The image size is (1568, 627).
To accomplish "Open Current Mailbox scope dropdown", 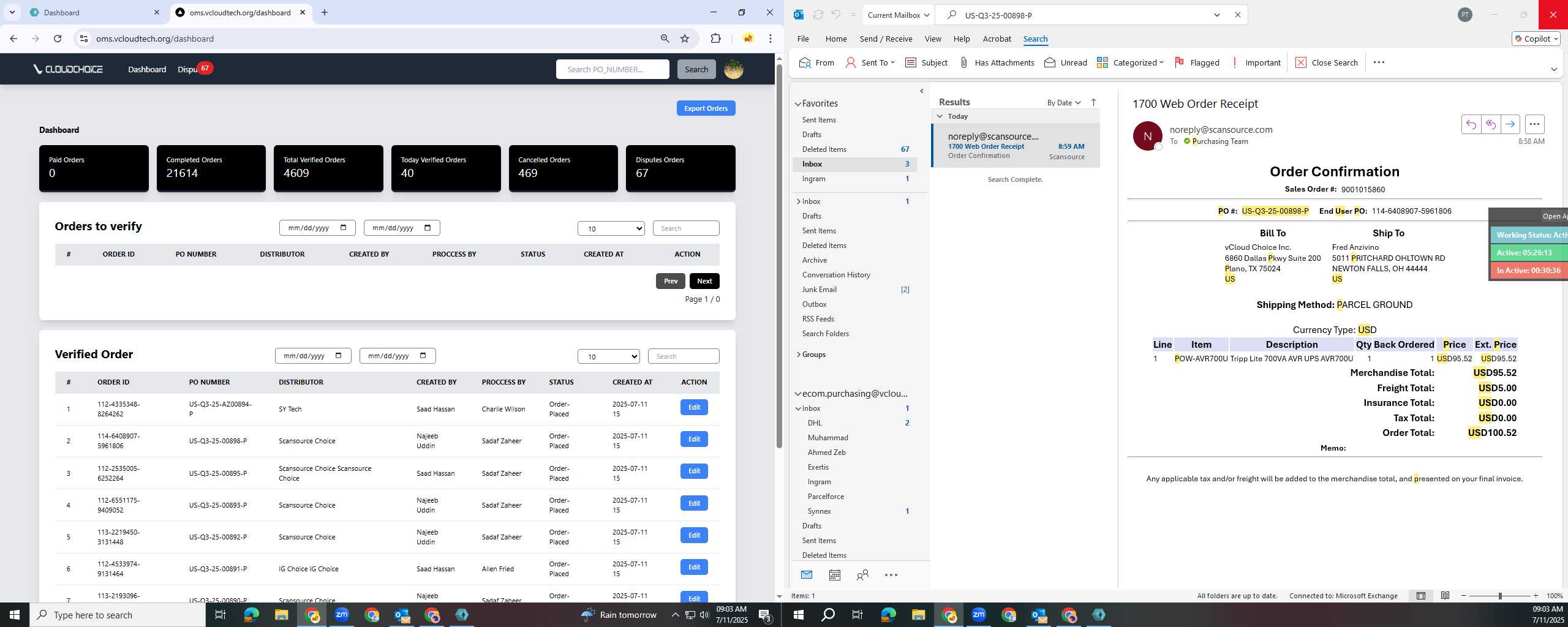I will click(899, 15).
